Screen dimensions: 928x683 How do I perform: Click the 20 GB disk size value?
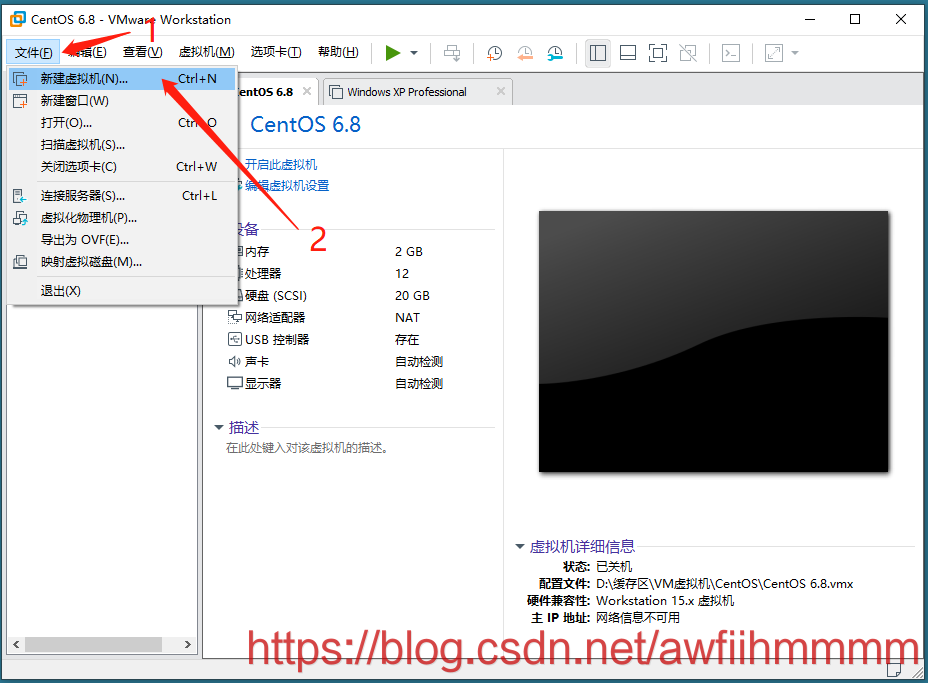412,295
